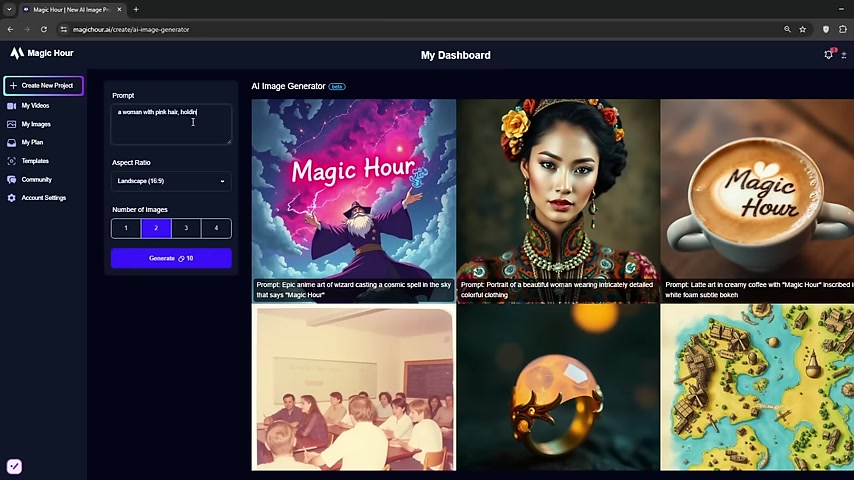This screenshot has width=854, height=480.
Task: Open Templates in sidebar
Action: [x=35, y=161]
